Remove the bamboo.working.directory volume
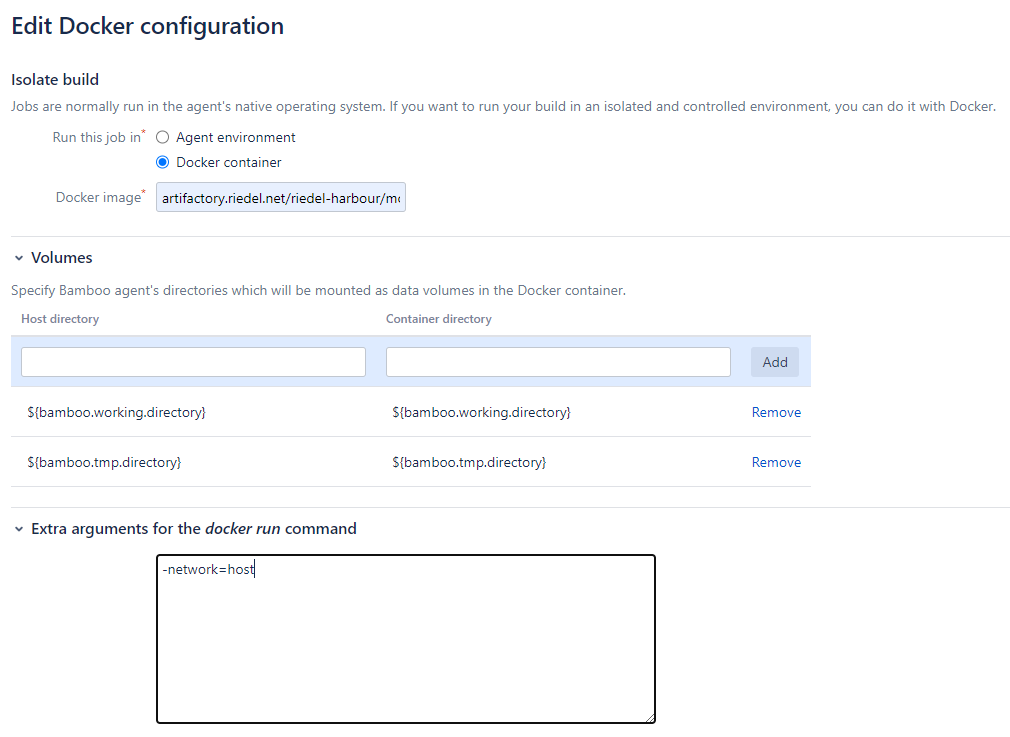The width and height of the screenshot is (1010, 737). 776,412
